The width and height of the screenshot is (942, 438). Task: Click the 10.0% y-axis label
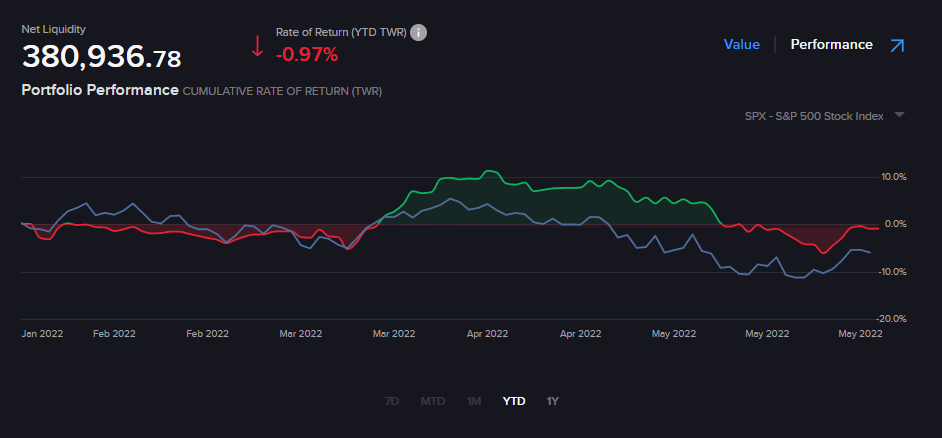892,177
